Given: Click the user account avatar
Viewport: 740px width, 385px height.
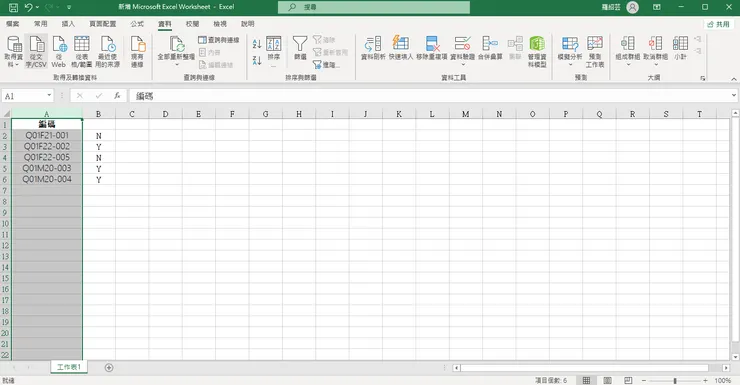Looking at the screenshot, I should (632, 7).
